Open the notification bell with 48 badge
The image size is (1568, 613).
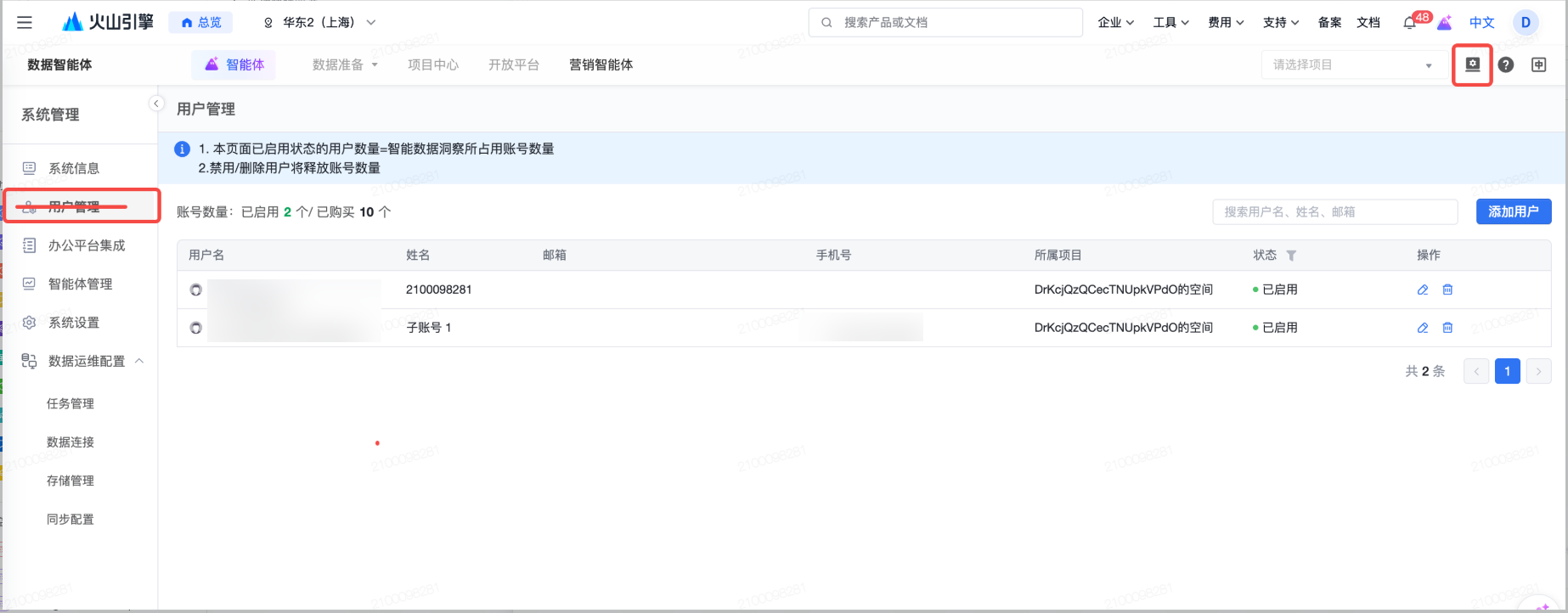[1410, 23]
